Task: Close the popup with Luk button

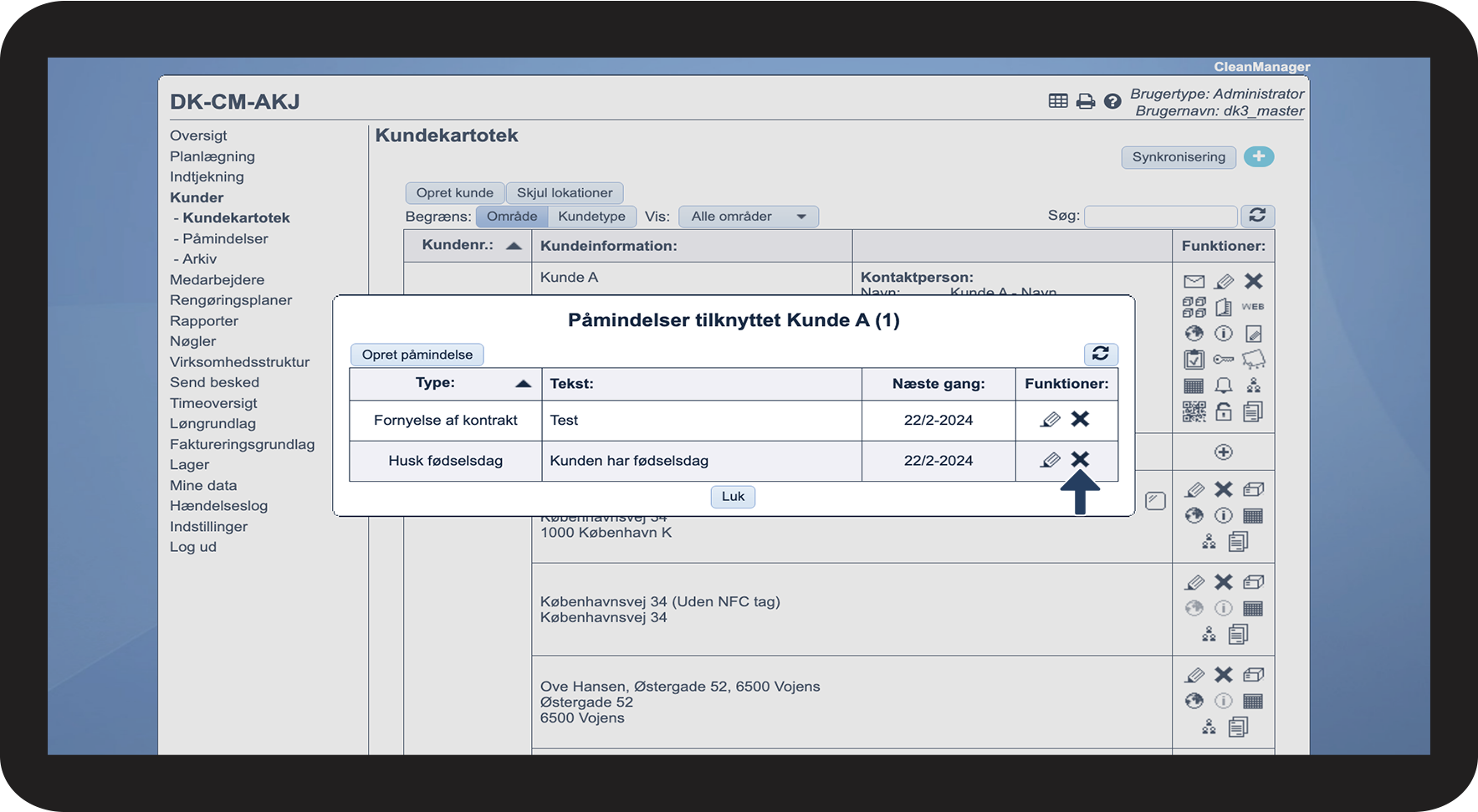Action: click(733, 497)
